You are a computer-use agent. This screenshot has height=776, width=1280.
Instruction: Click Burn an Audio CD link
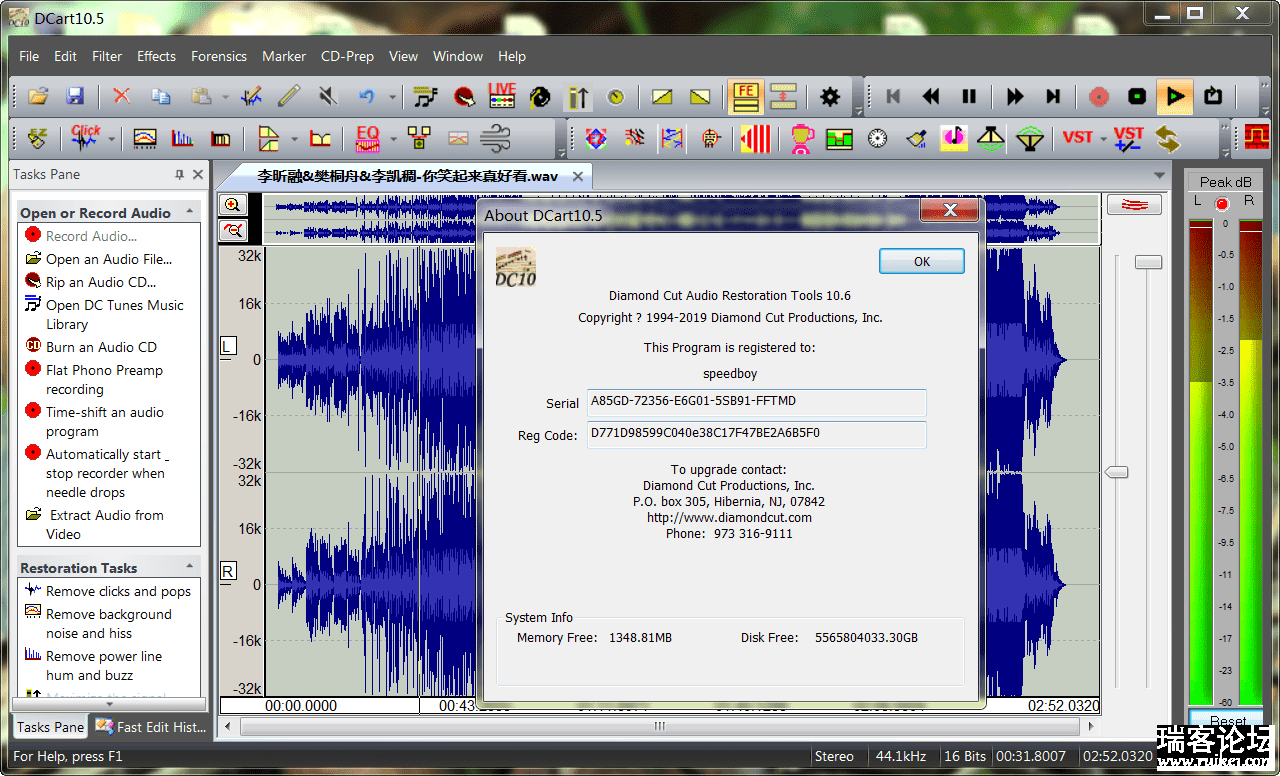click(101, 347)
